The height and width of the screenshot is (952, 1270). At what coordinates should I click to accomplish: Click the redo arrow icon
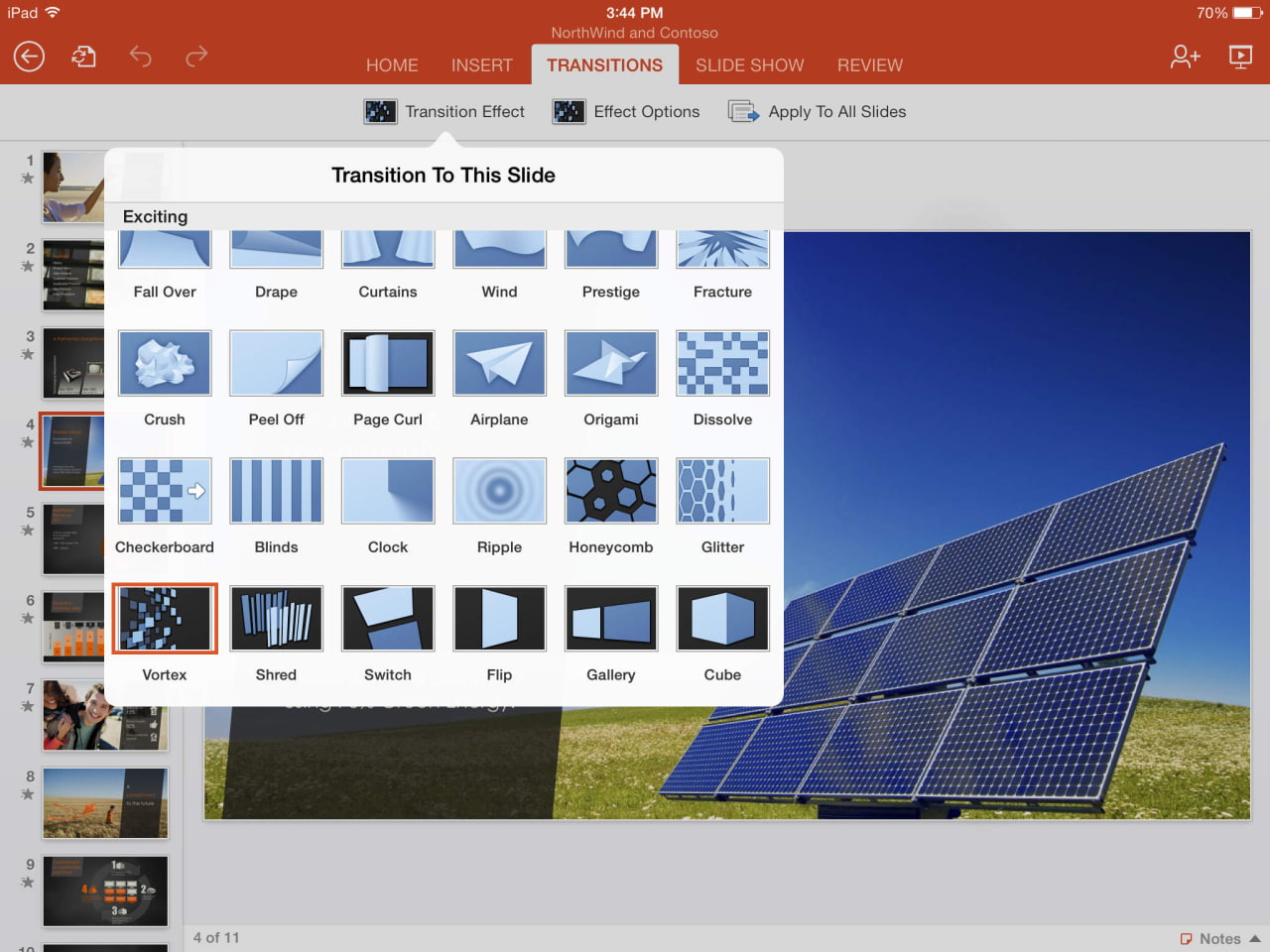196,57
